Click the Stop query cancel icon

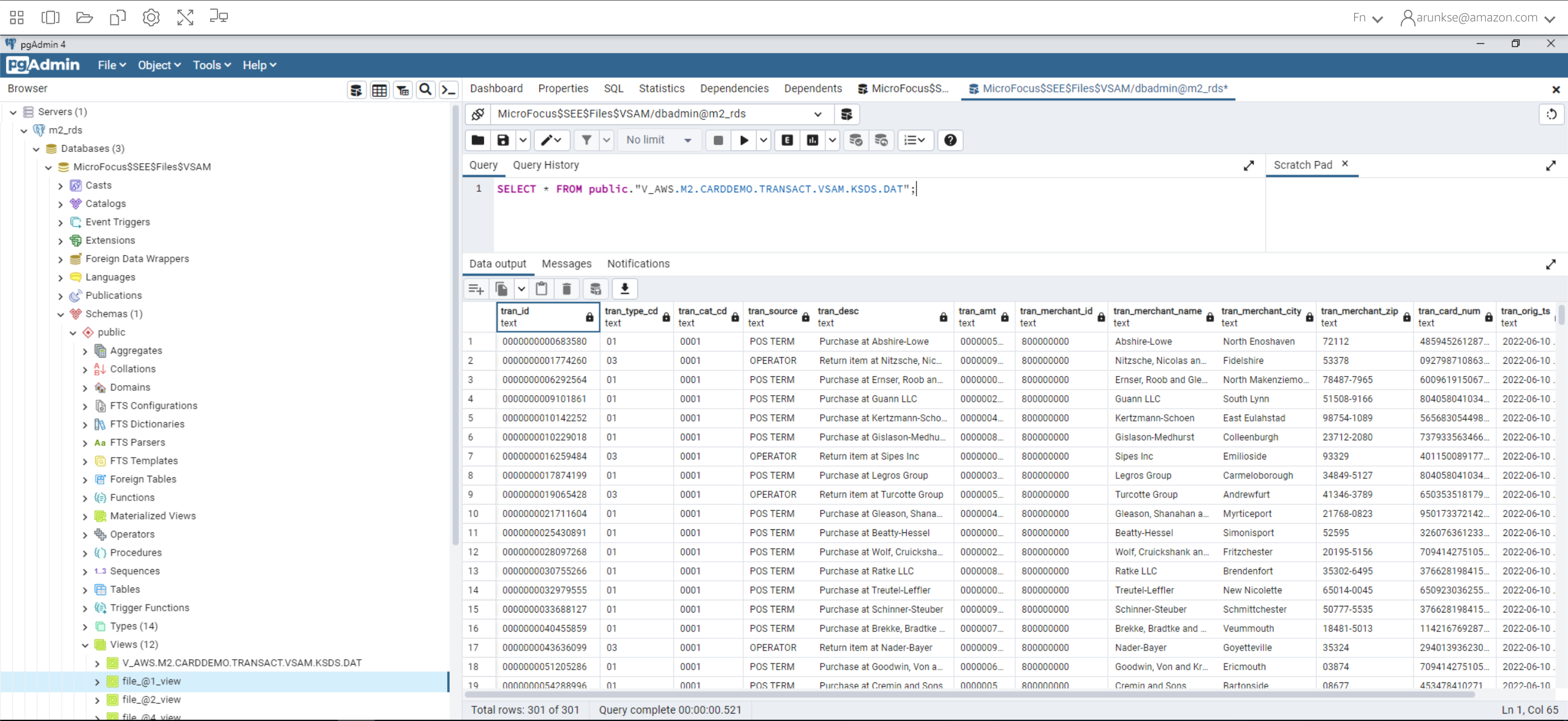[718, 140]
